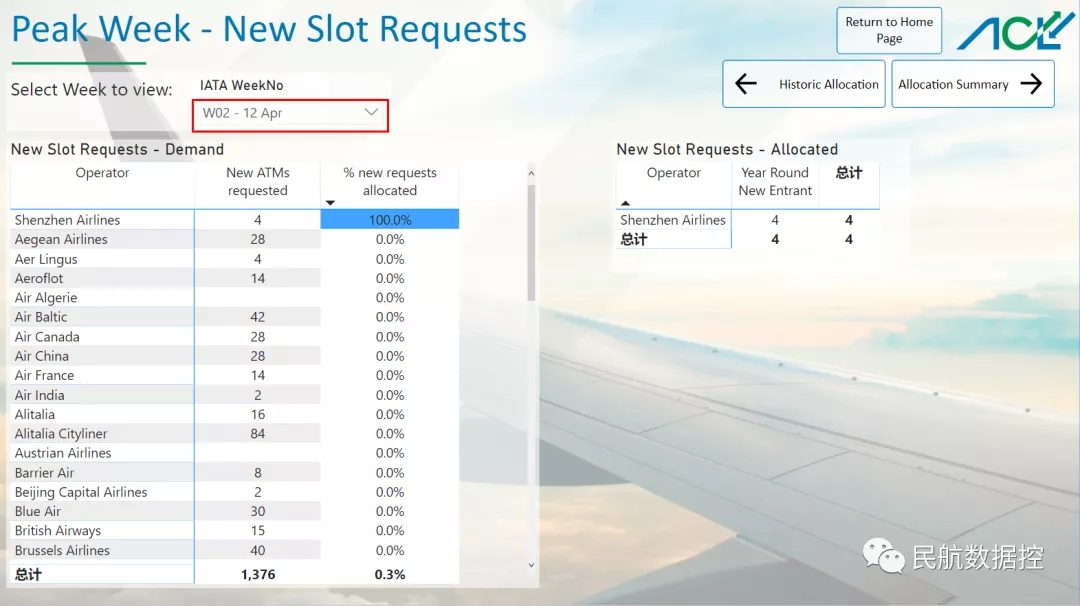Click the left arrow icon beside Historic Allocation
Image resolution: width=1080 pixels, height=606 pixels.
point(745,84)
